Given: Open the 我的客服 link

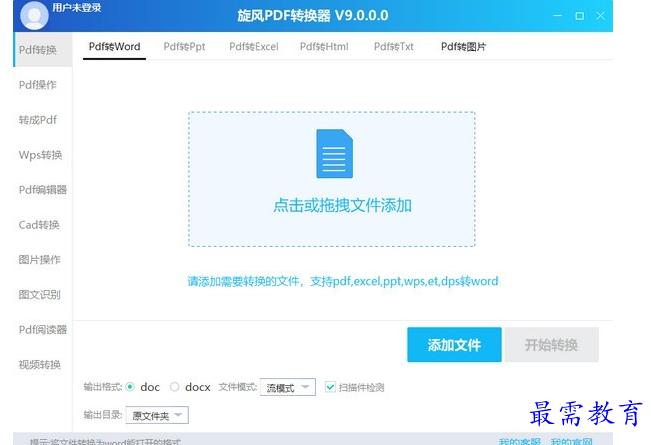Looking at the screenshot, I should click(x=519, y=441).
